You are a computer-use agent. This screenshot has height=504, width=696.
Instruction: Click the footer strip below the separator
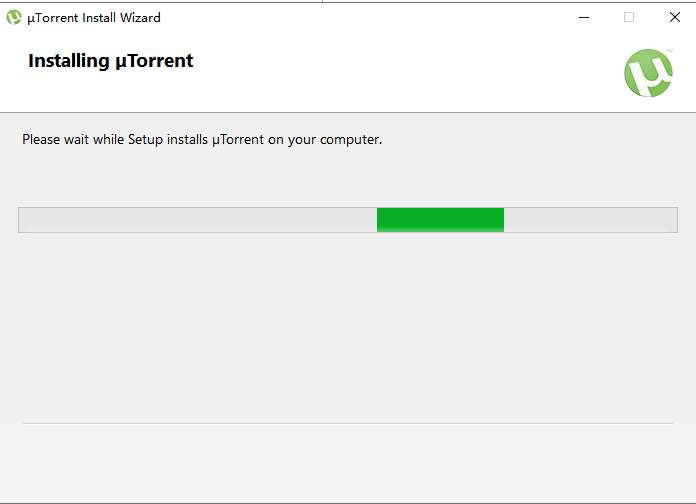pos(347,462)
